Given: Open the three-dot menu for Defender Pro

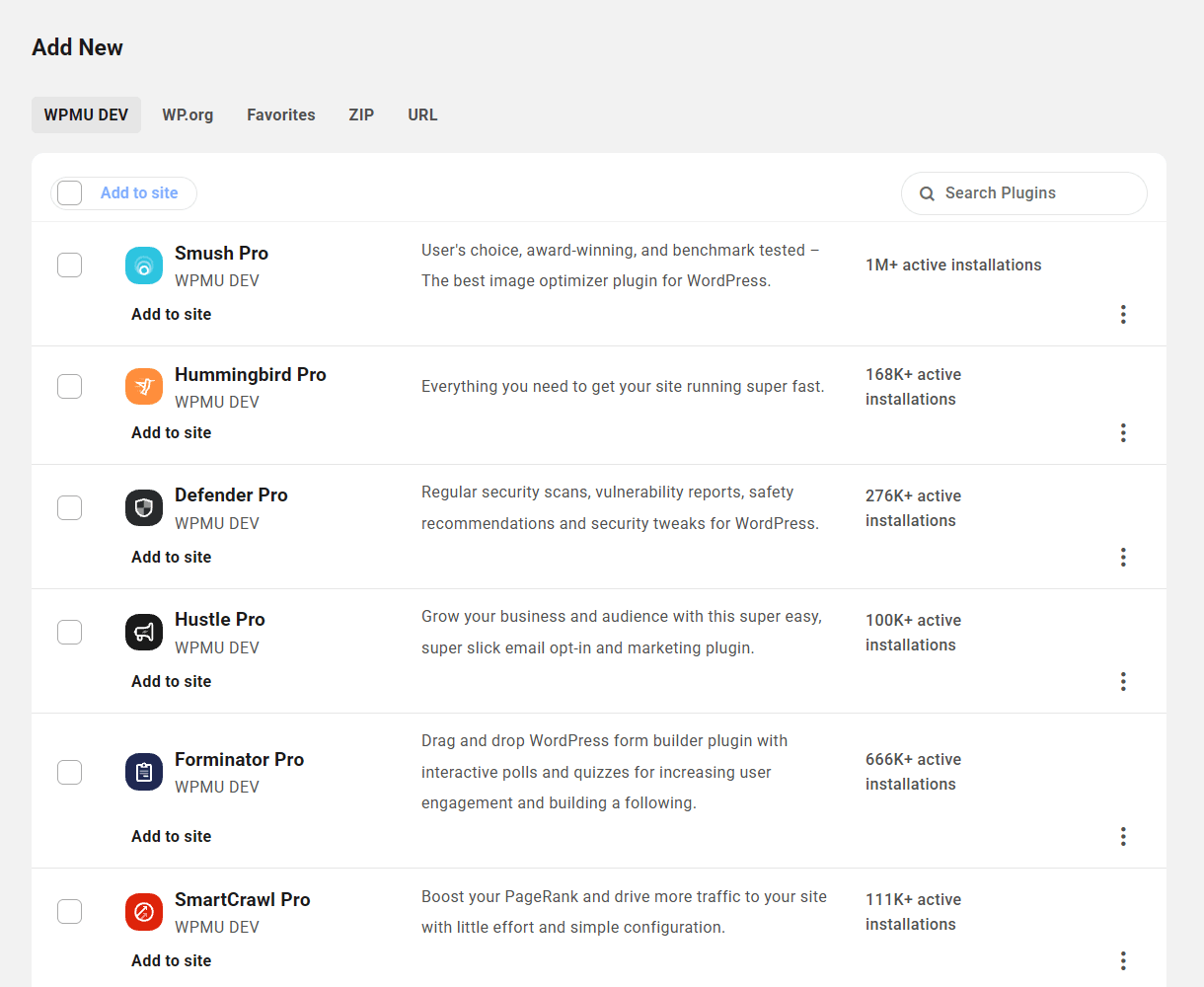Looking at the screenshot, I should coord(1123,557).
